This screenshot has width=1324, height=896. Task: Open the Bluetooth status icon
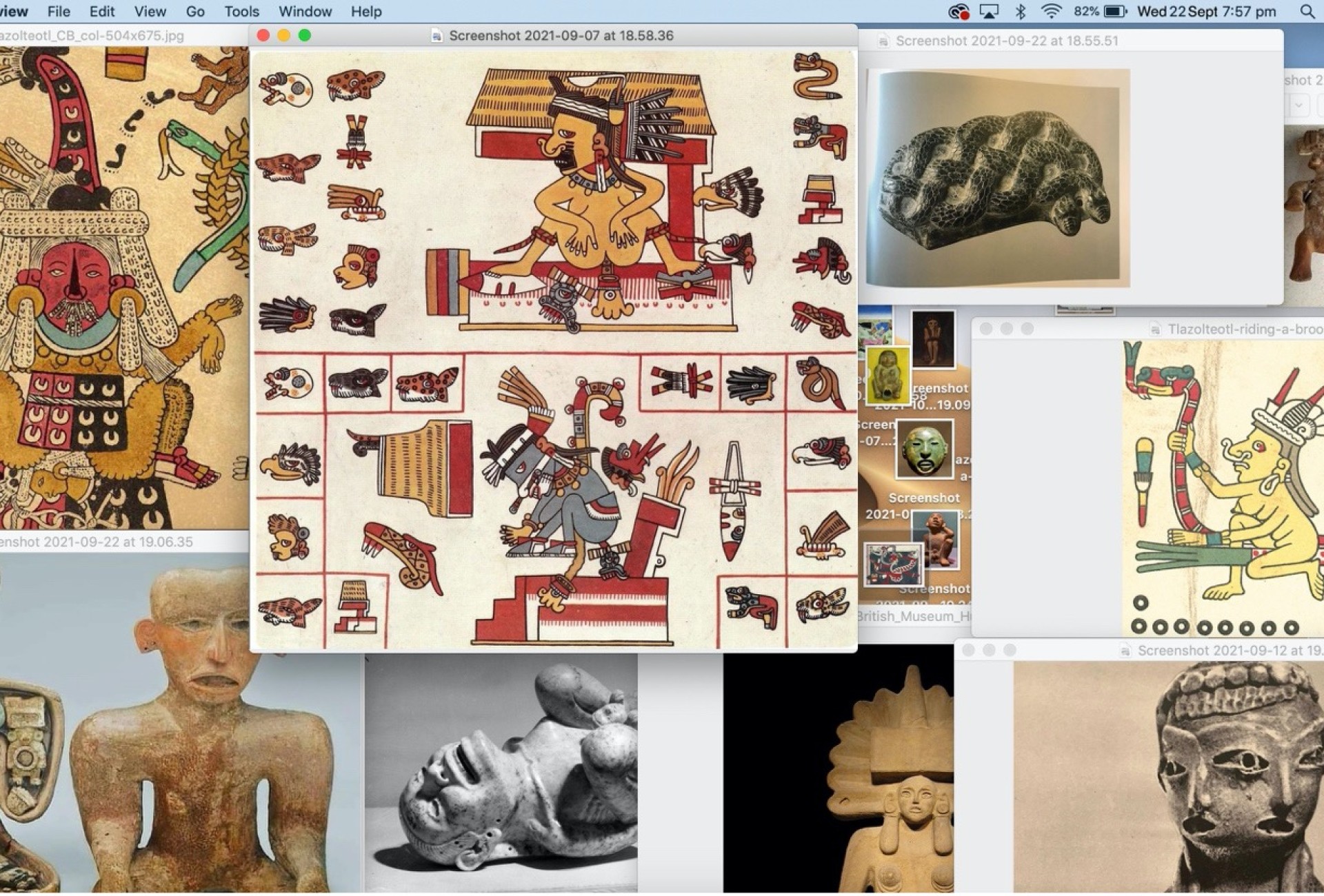[x=1021, y=12]
